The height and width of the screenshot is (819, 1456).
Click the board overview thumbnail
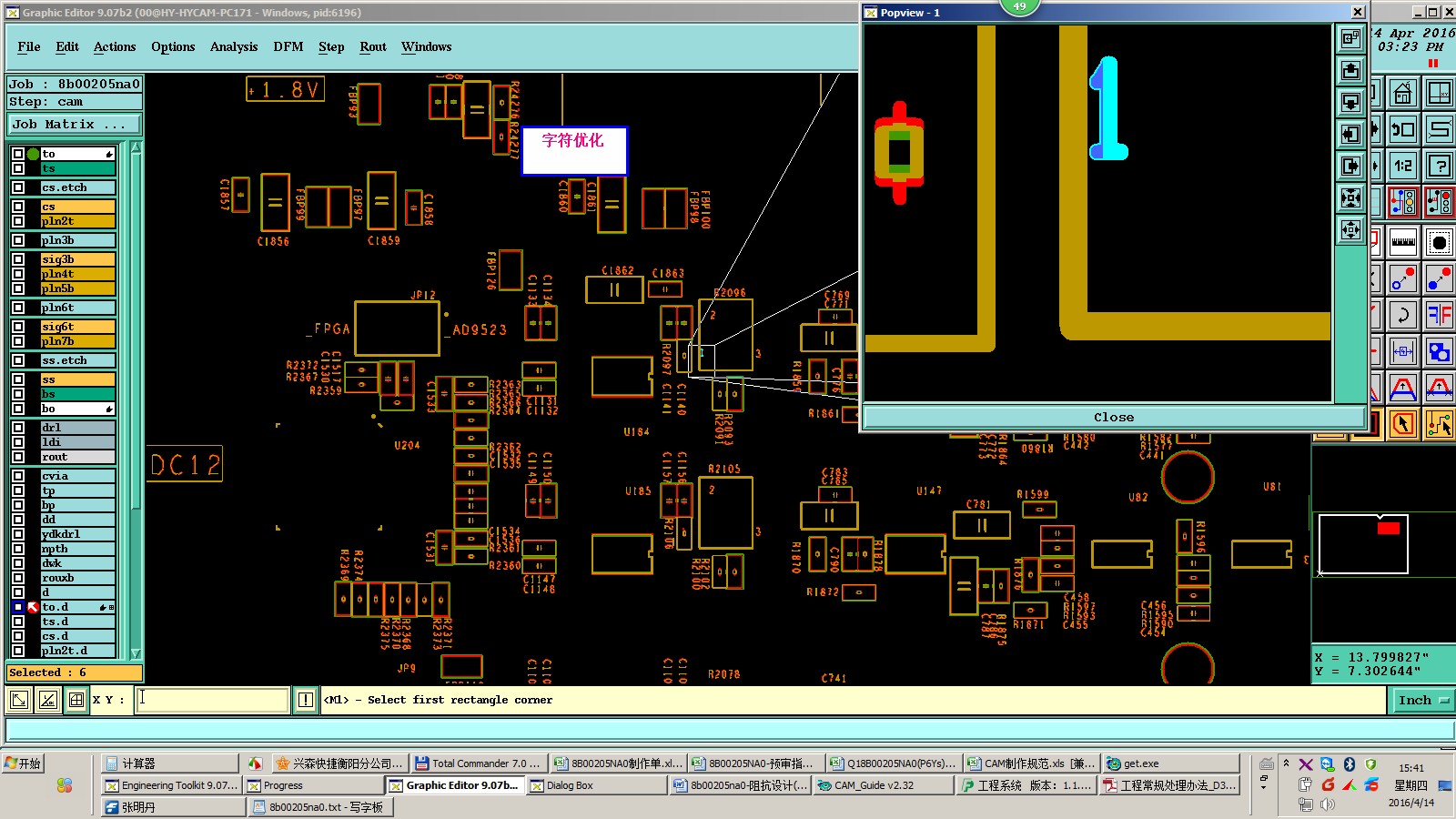tap(1363, 544)
